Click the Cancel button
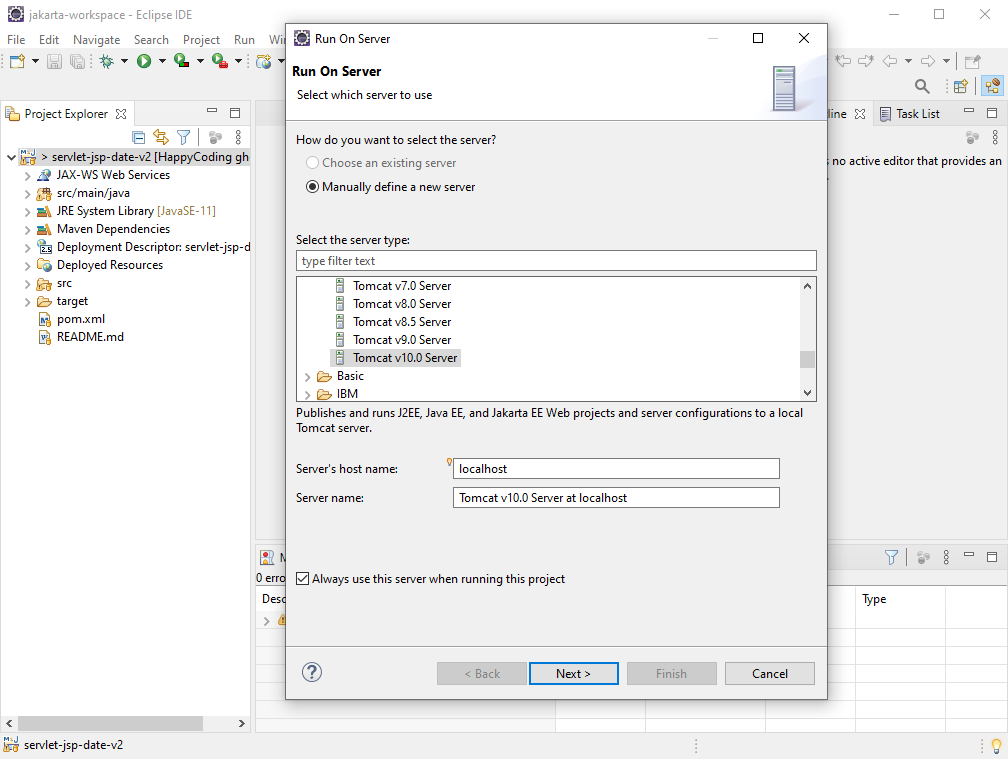The image size is (1008, 759). (x=769, y=674)
